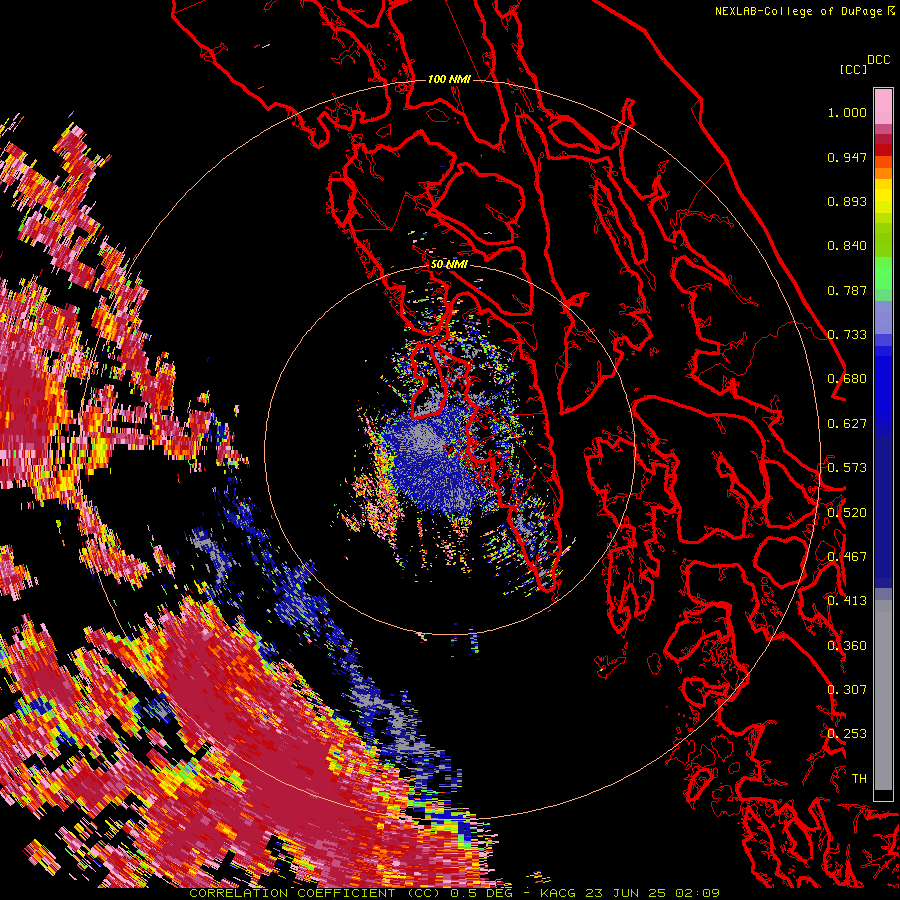Click the KACG station identifier in caption
The width and height of the screenshot is (900, 900).
click(x=557, y=893)
